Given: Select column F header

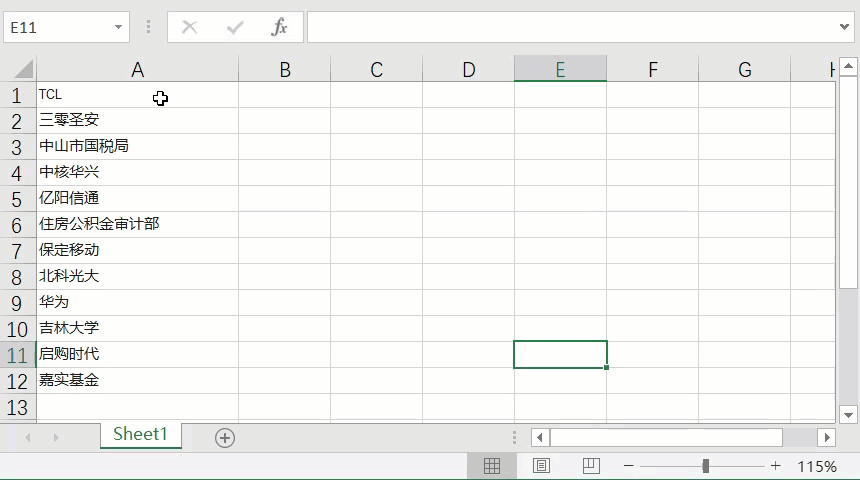Looking at the screenshot, I should tap(653, 69).
